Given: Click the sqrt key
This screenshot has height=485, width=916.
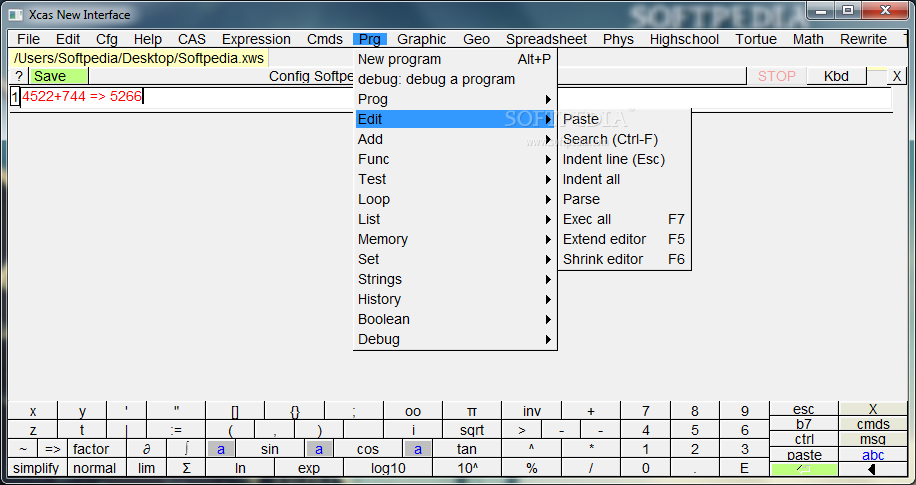Looking at the screenshot, I should (472, 430).
